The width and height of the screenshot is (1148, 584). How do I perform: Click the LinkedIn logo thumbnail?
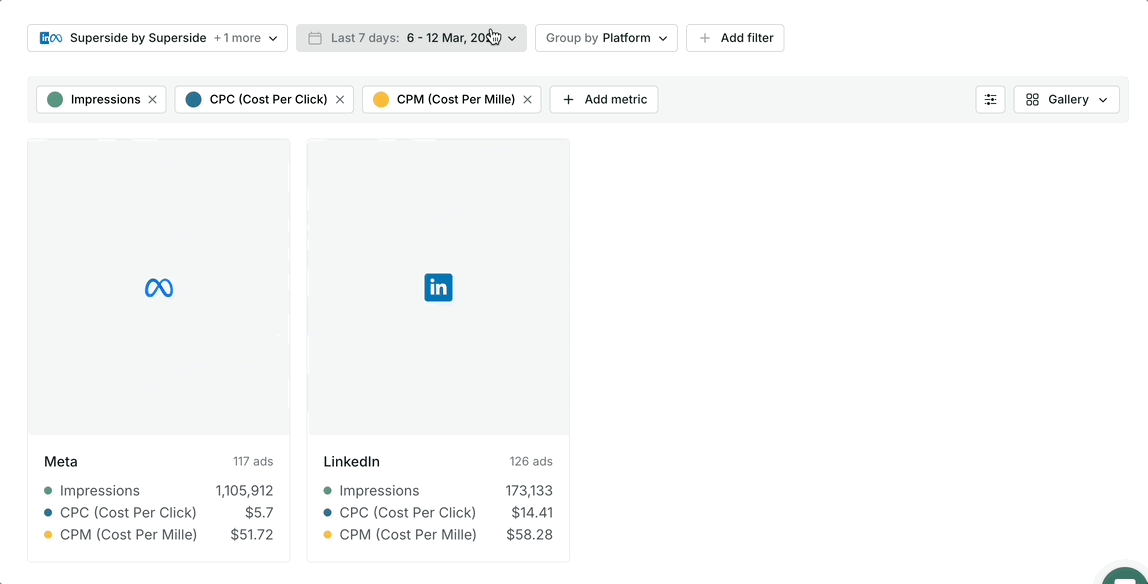[438, 288]
